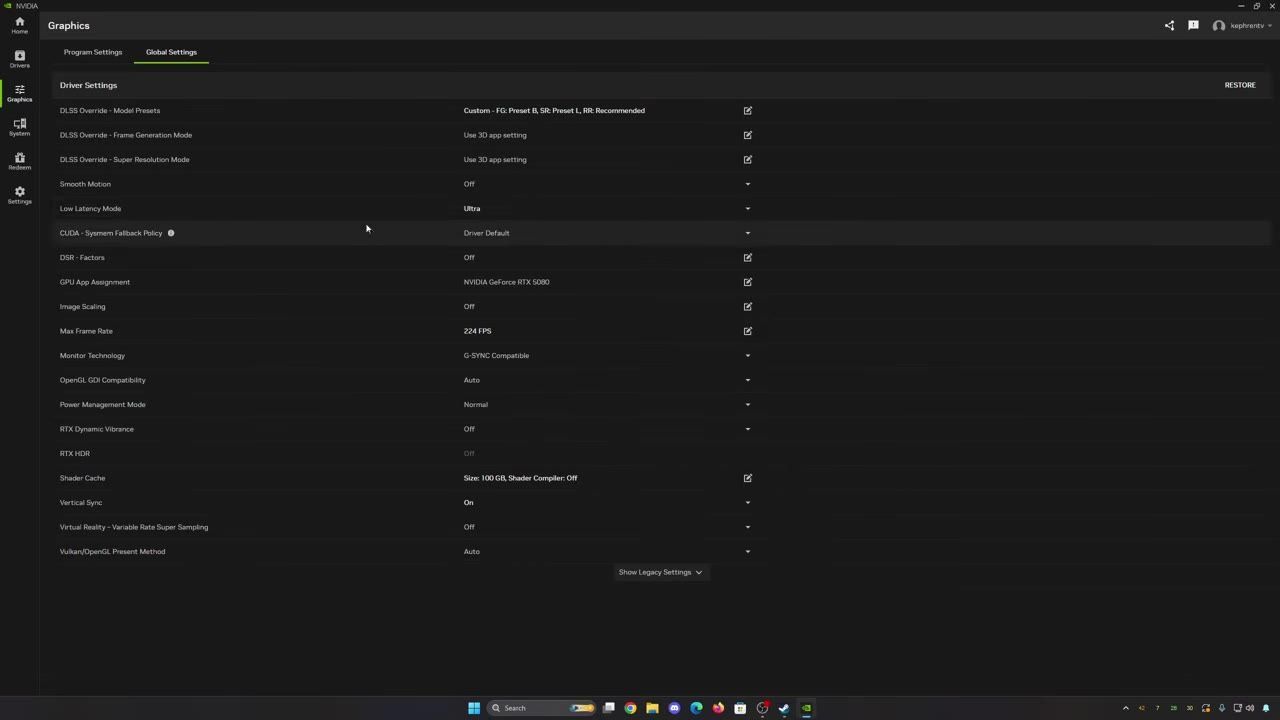Viewport: 1280px width, 720px height.
Task: Edit GPU App Assignment setting
Action: tap(747, 282)
